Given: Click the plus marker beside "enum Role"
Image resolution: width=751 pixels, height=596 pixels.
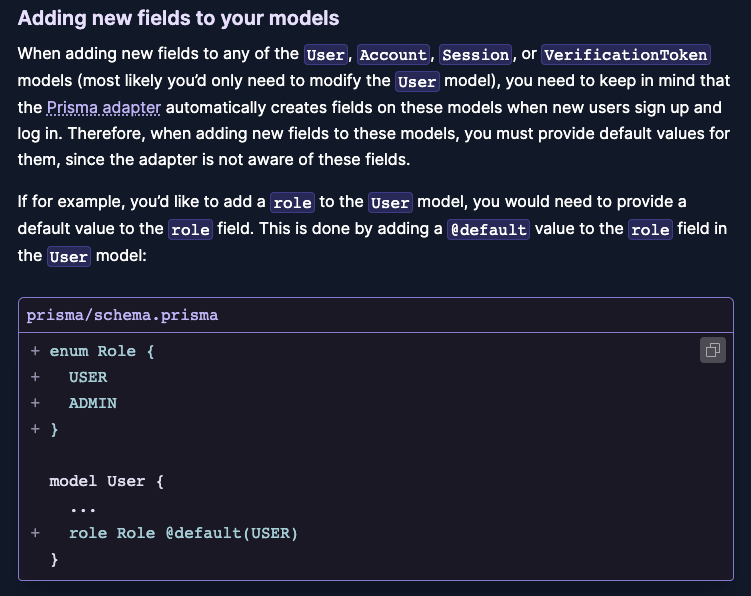Looking at the screenshot, I should (35, 351).
